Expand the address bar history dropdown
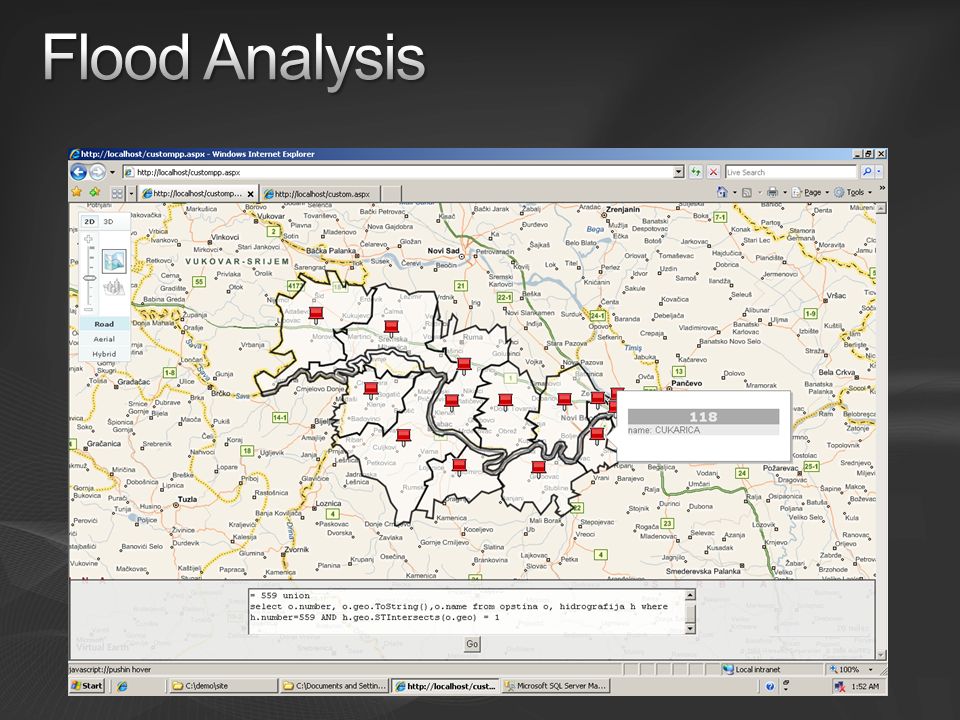 [x=678, y=173]
